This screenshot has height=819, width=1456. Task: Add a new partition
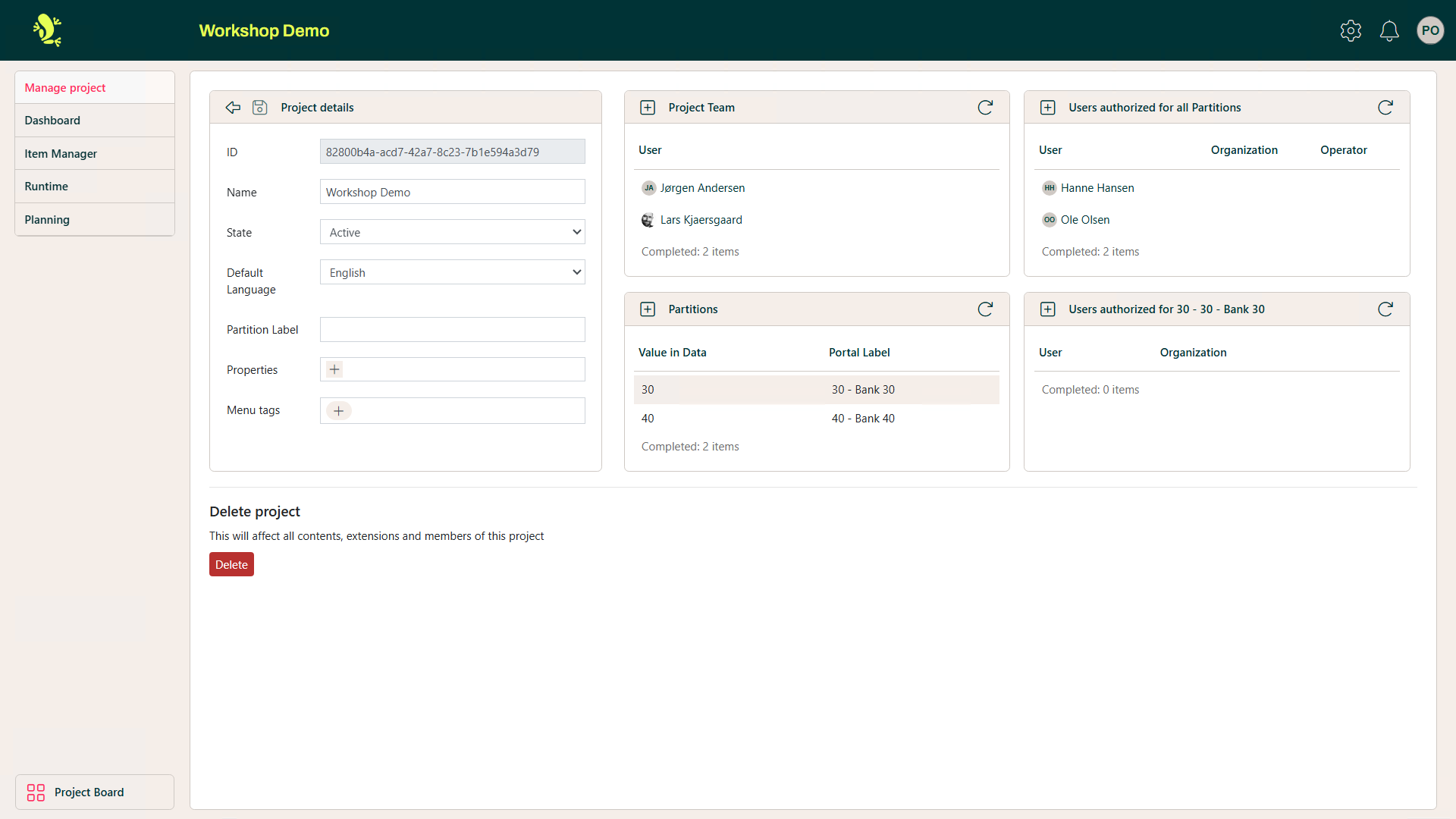[x=648, y=309]
